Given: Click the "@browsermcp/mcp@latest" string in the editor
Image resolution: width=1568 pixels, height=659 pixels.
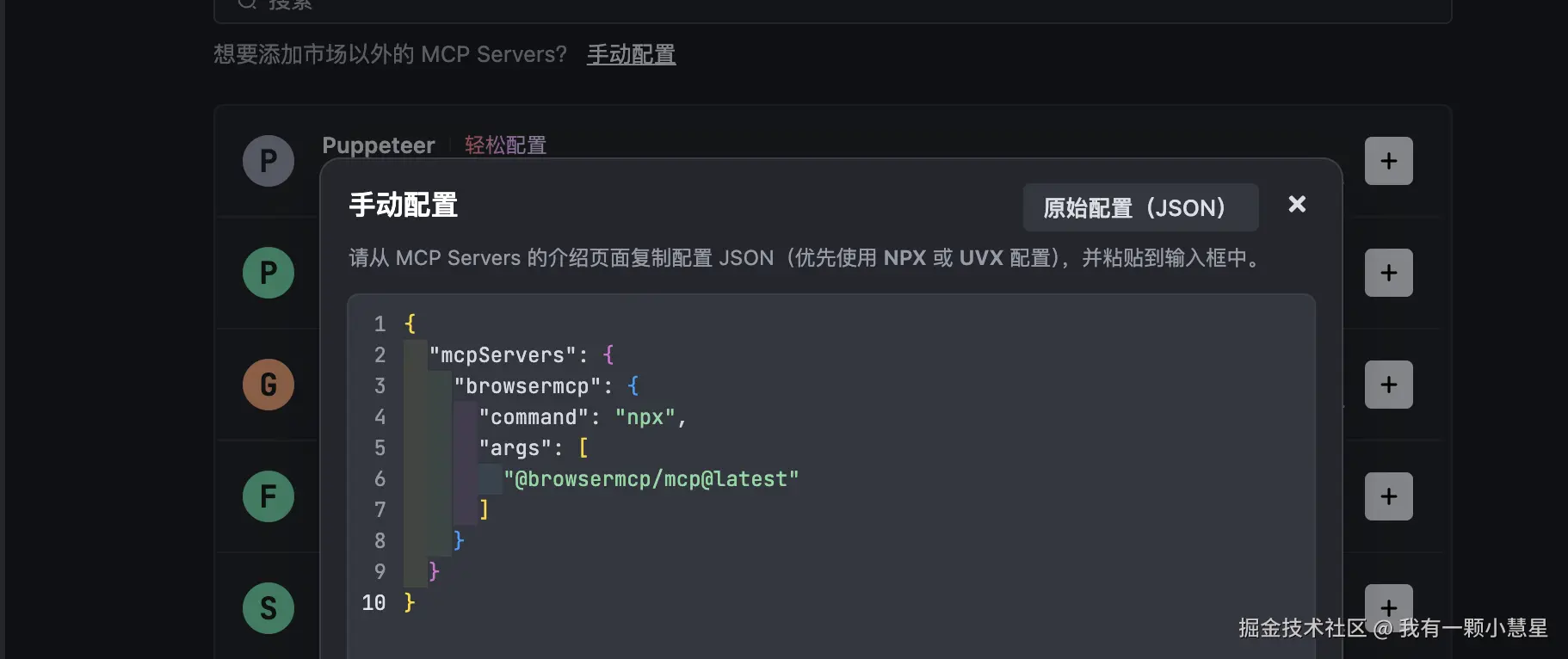Looking at the screenshot, I should pos(651,479).
